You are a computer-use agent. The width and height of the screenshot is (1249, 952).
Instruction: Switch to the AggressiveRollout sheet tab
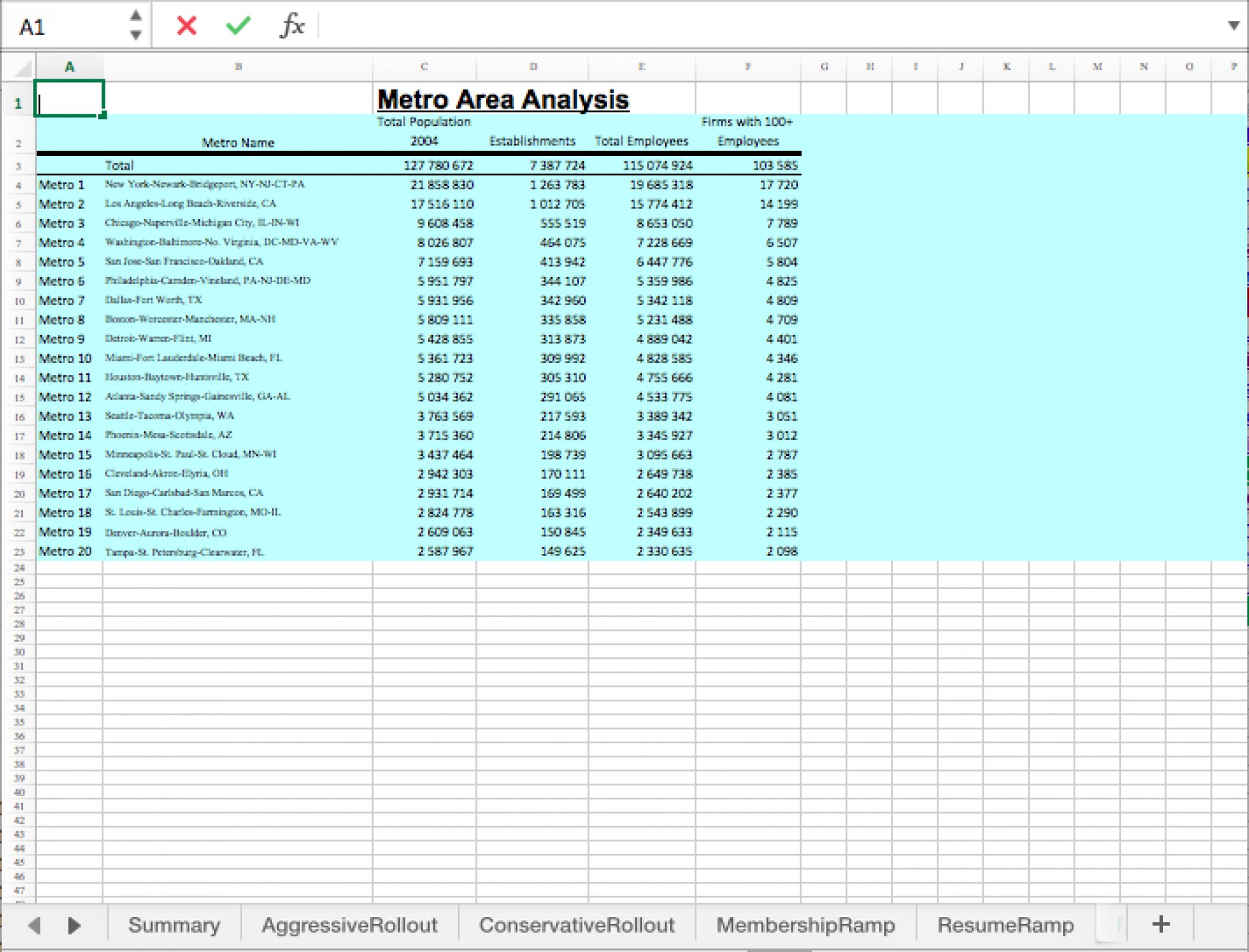point(350,925)
